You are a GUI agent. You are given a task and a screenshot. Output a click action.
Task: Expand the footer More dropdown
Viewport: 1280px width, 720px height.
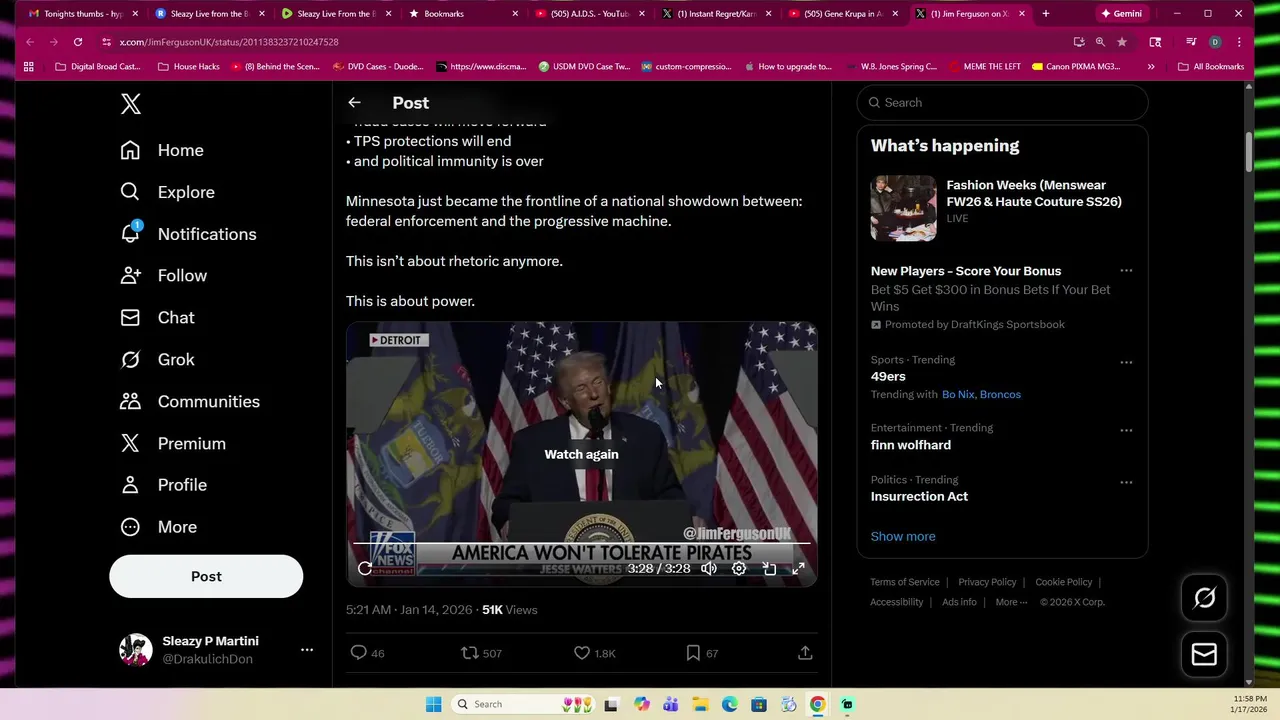pos(1010,602)
